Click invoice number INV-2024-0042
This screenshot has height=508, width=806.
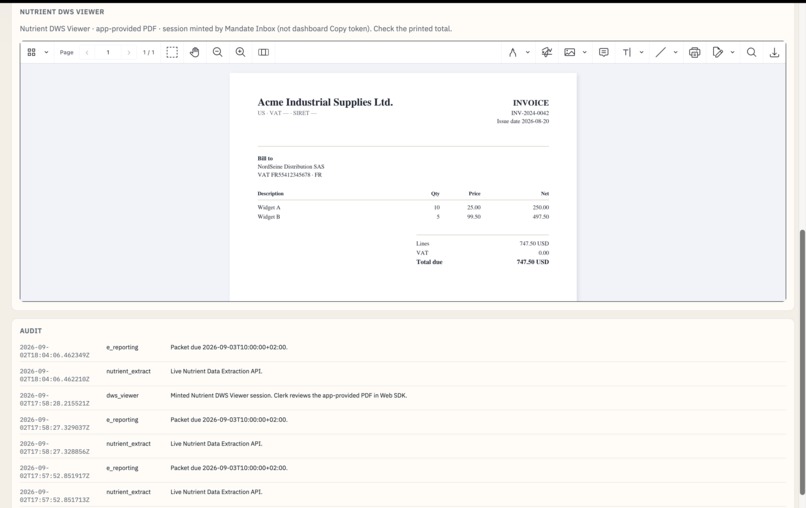[x=530, y=113]
